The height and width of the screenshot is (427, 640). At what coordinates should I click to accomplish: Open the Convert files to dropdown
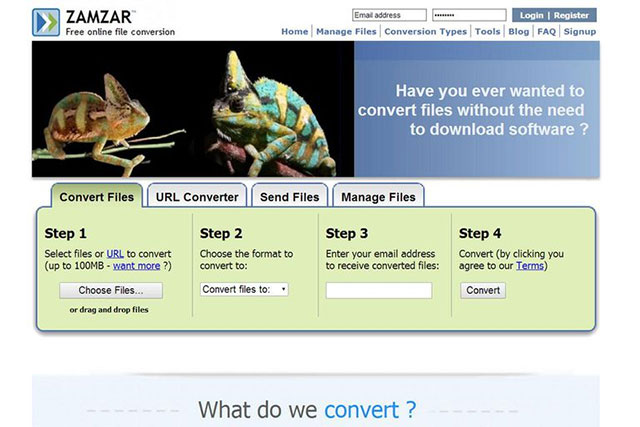pos(244,290)
